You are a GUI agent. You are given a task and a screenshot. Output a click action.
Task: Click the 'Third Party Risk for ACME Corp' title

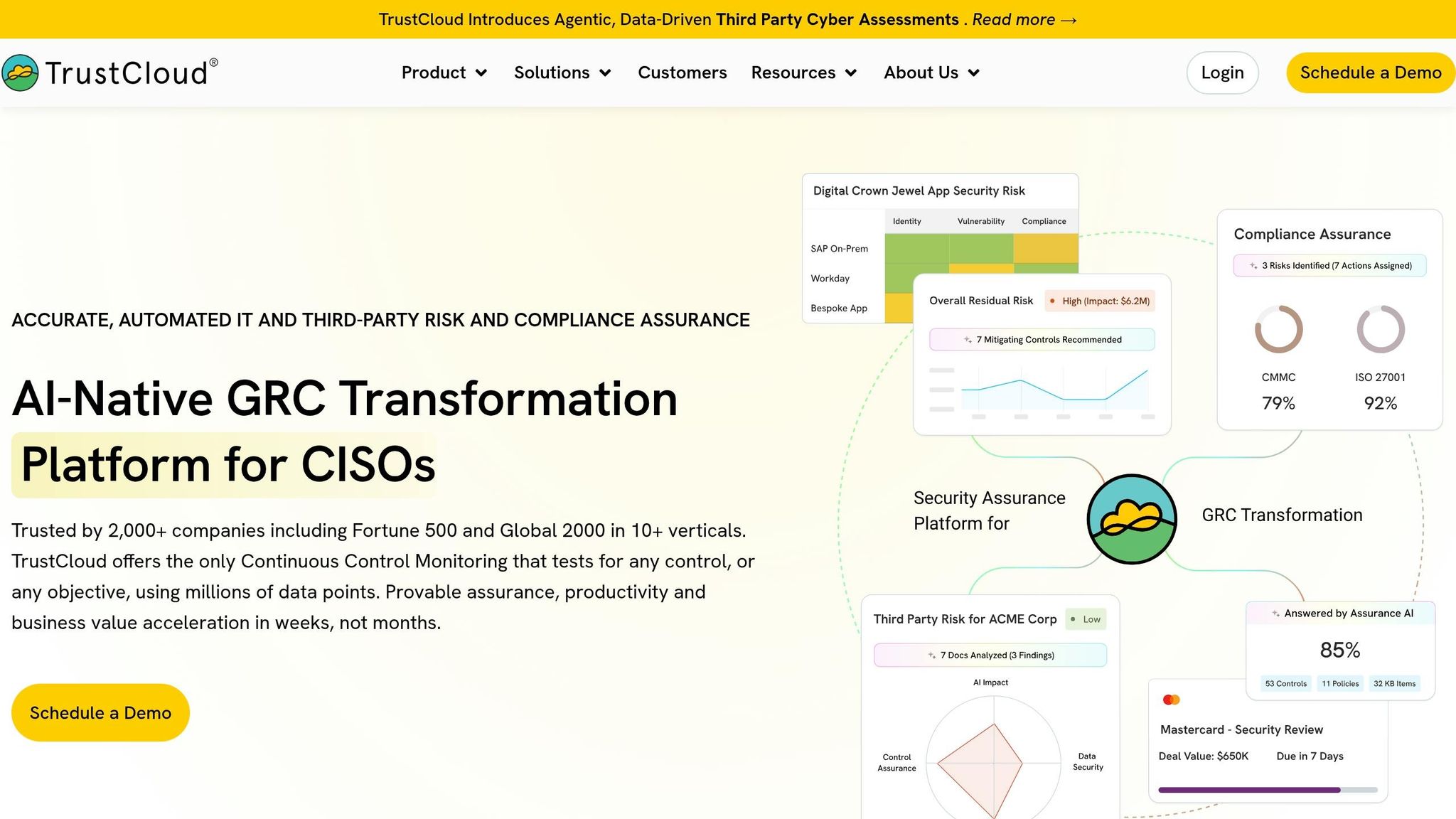coord(965,619)
